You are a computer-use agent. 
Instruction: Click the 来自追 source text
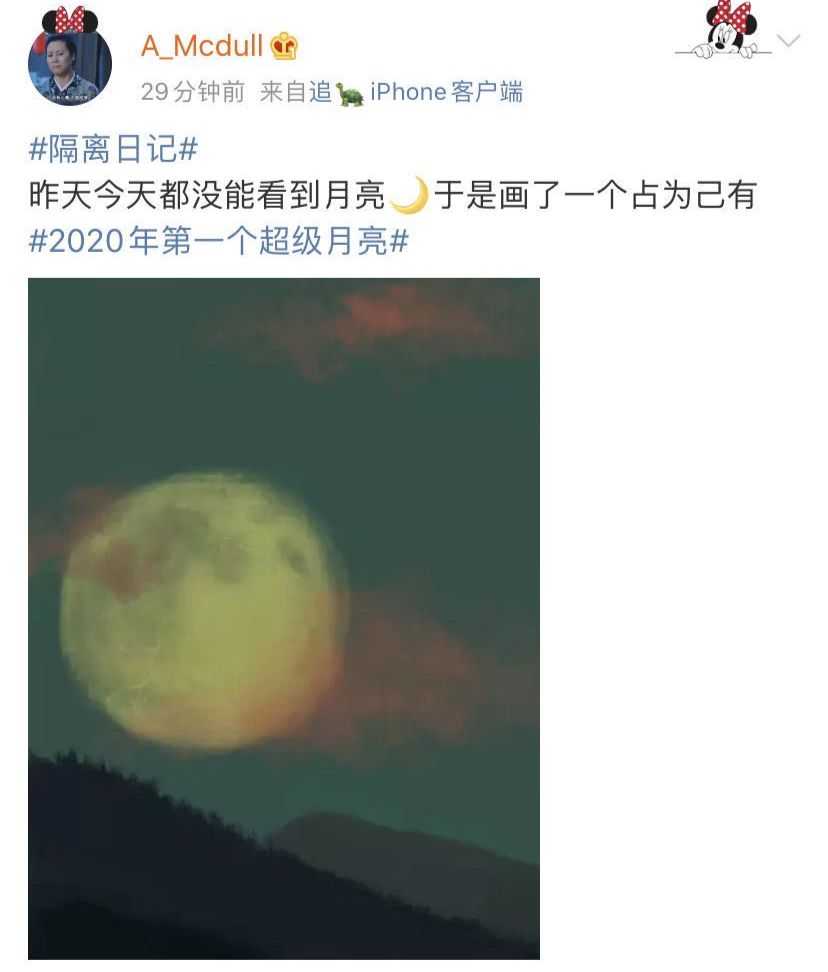(296, 92)
